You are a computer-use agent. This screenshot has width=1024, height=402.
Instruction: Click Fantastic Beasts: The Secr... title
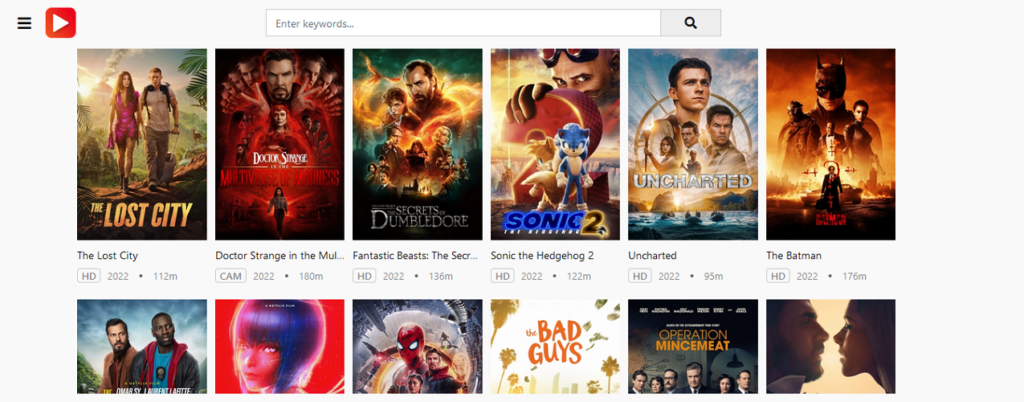click(x=415, y=256)
